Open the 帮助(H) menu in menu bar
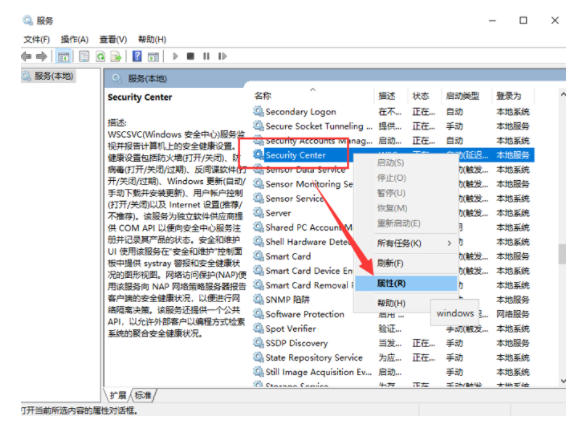579x427 pixels. tap(152, 39)
